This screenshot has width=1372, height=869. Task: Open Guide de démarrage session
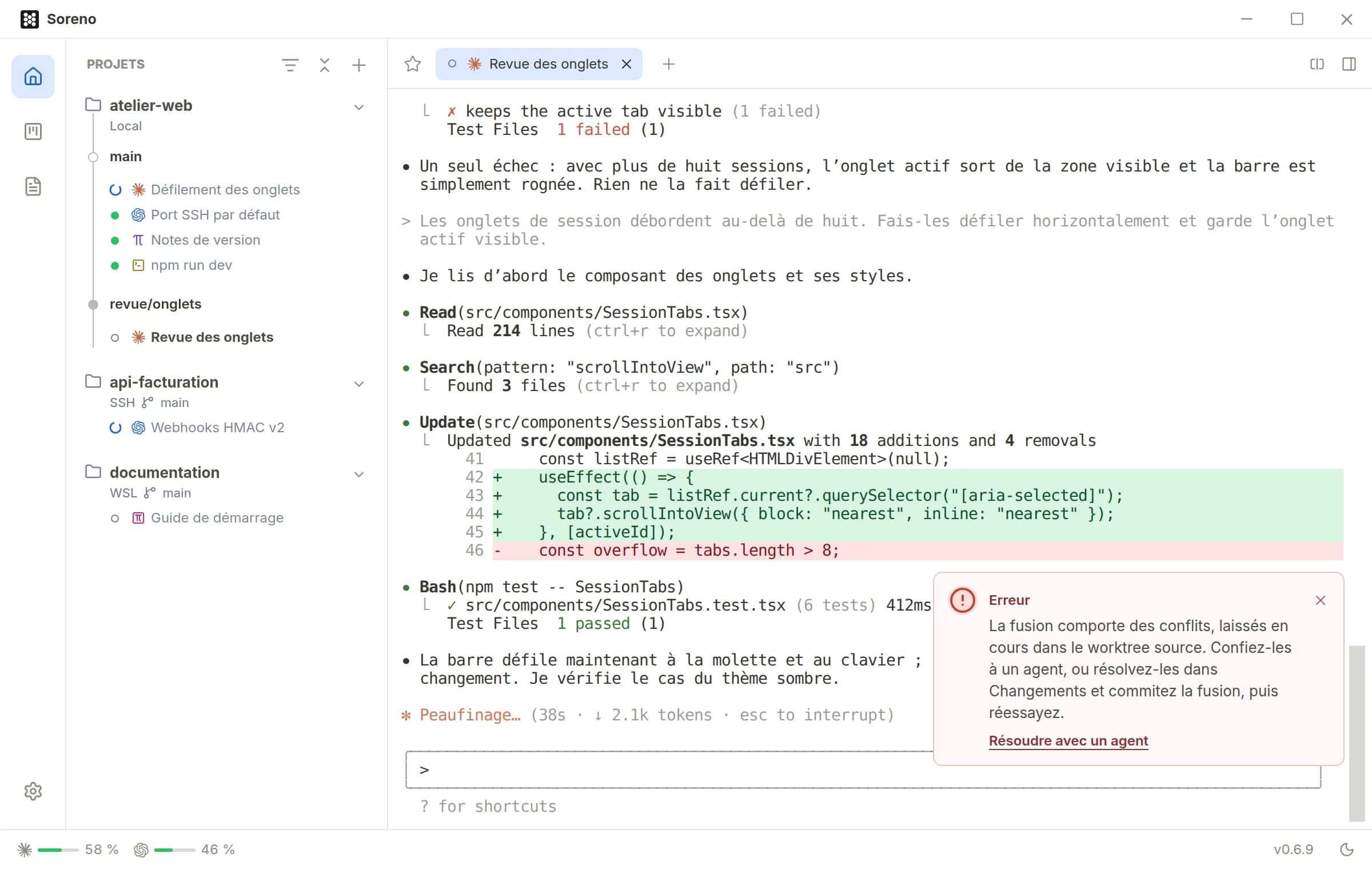(217, 518)
